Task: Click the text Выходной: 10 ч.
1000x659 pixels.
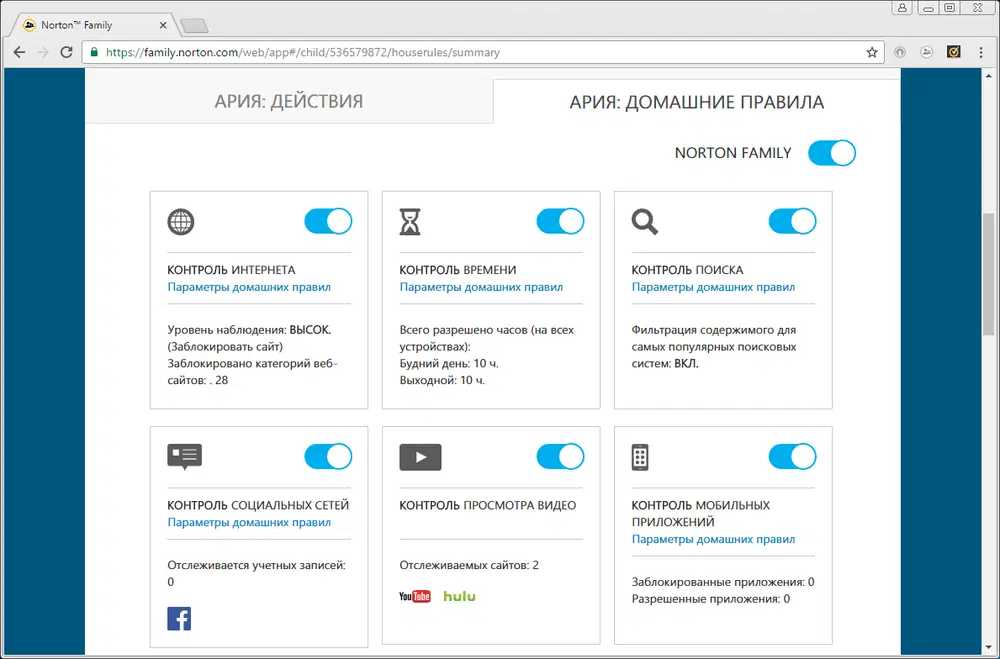Action: (442, 380)
